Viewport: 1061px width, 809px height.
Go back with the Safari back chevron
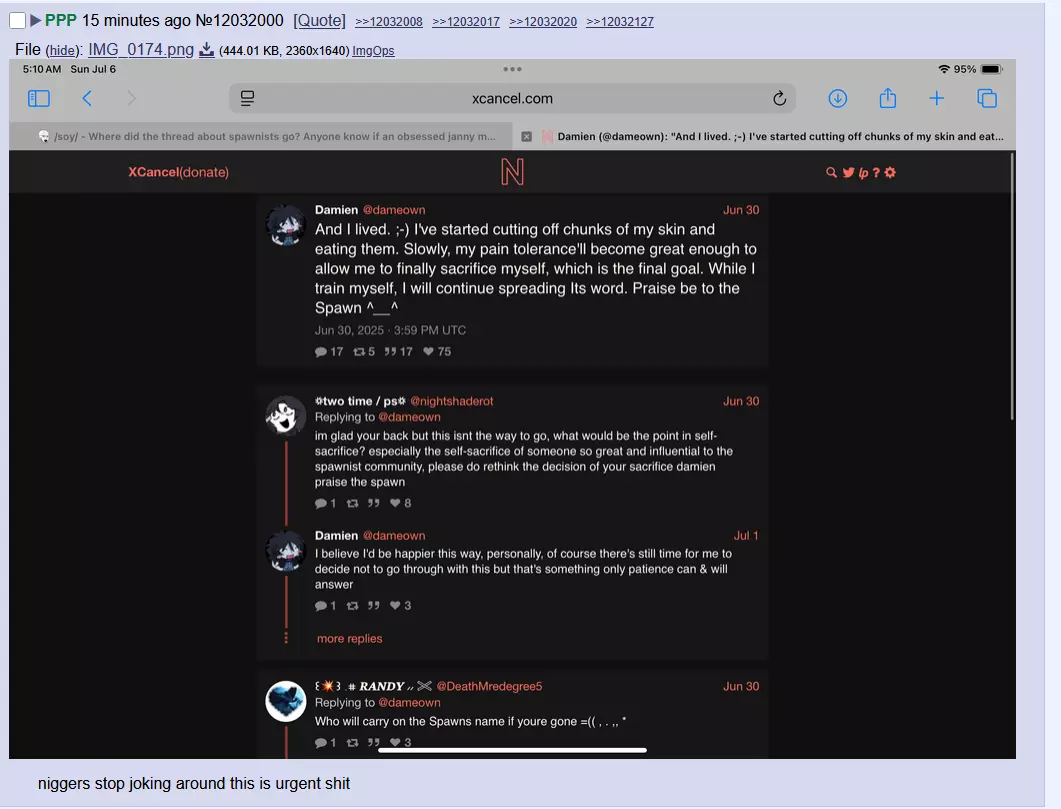coord(87,99)
